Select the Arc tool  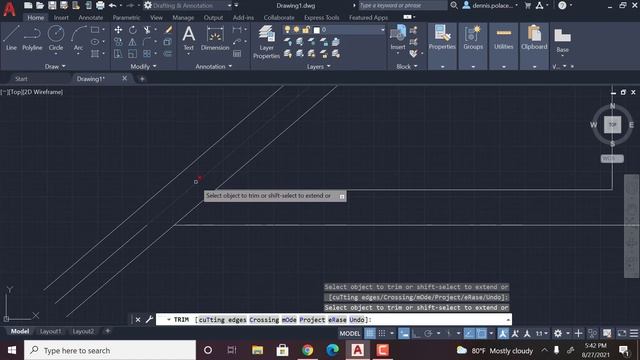tap(78, 38)
